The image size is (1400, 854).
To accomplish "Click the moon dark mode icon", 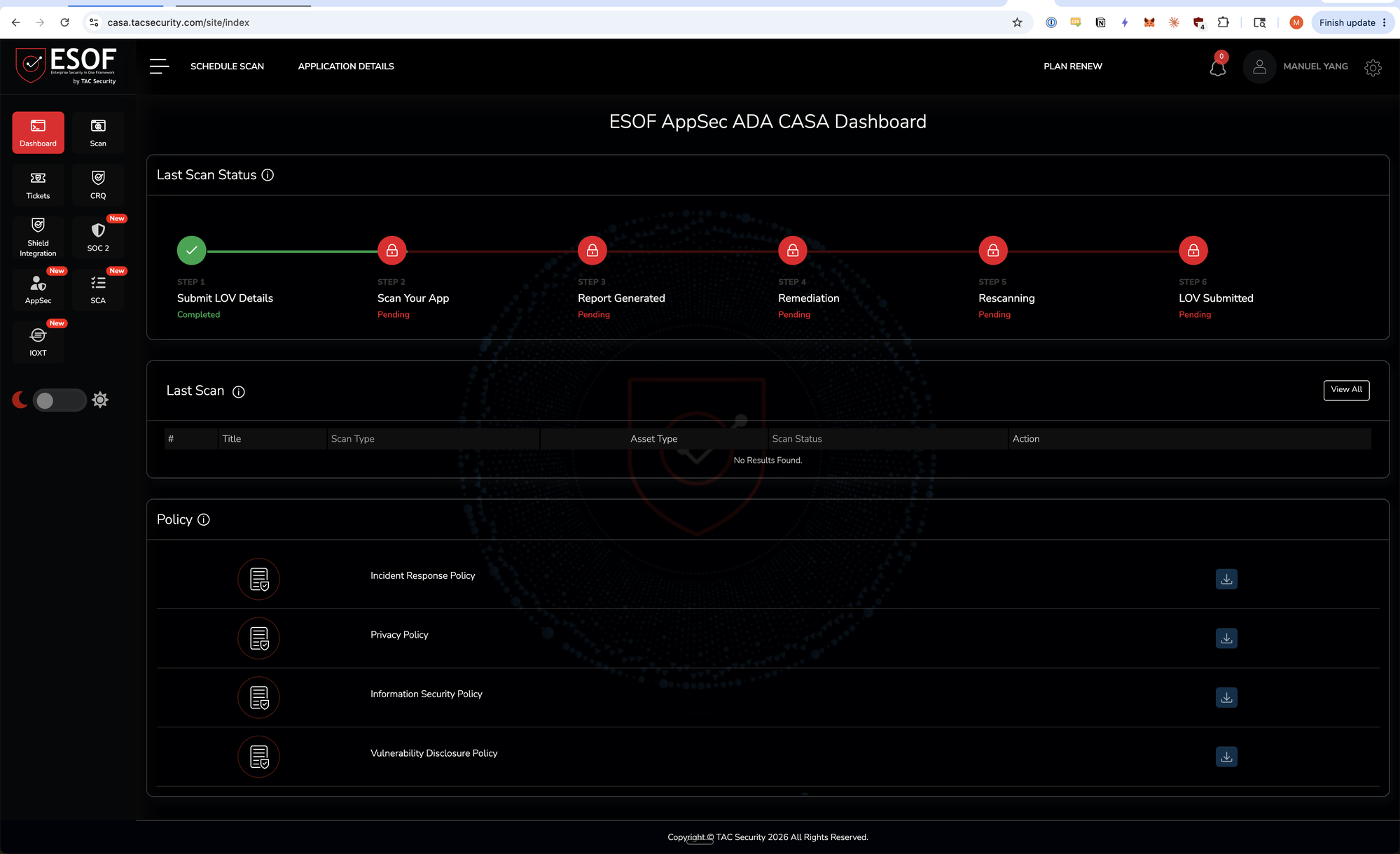I will point(20,400).
